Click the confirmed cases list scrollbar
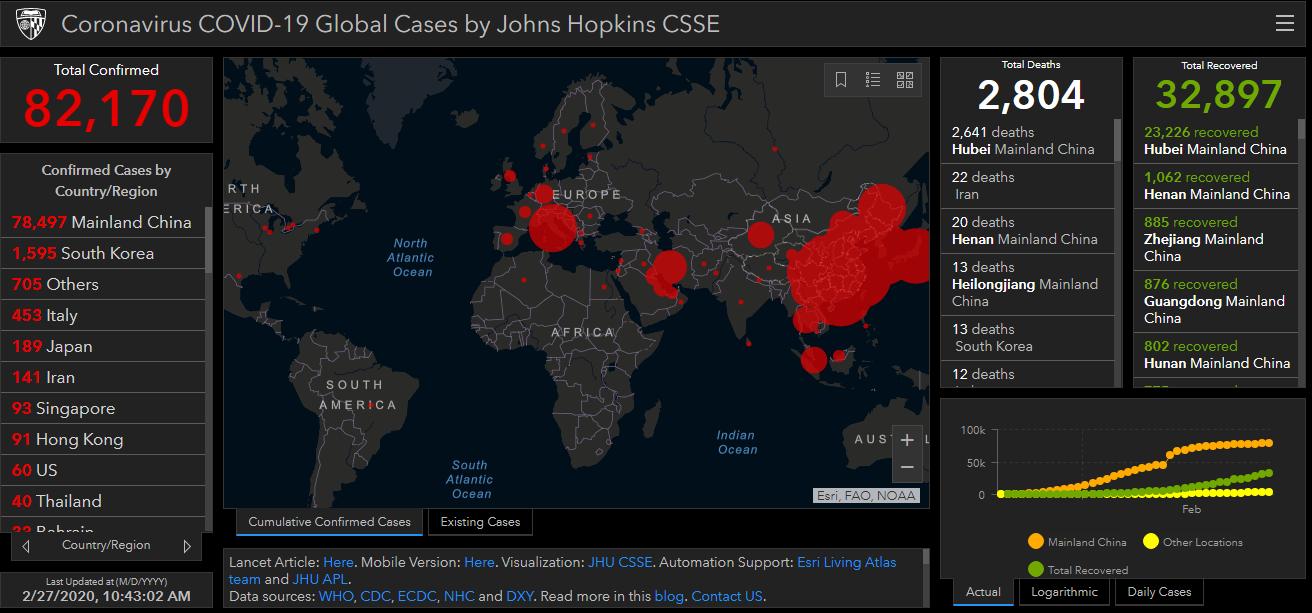1312x613 pixels. (208, 240)
